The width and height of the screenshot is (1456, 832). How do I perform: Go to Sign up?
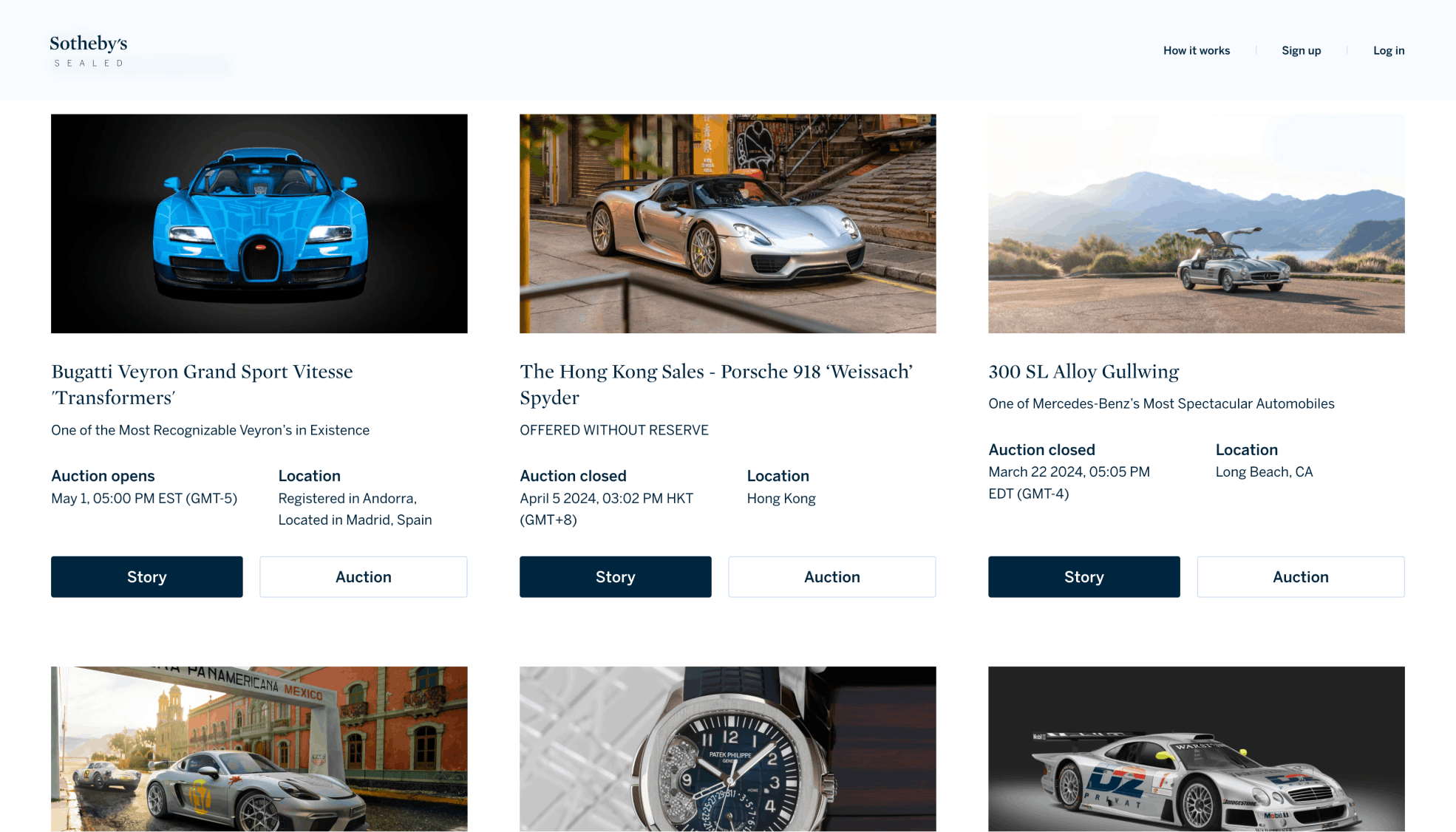click(1301, 50)
